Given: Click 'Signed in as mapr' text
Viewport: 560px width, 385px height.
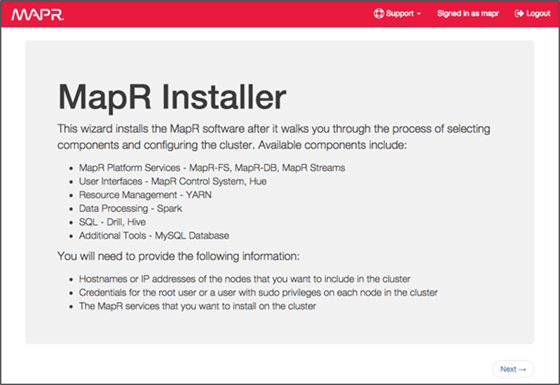Looking at the screenshot, I should (468, 14).
